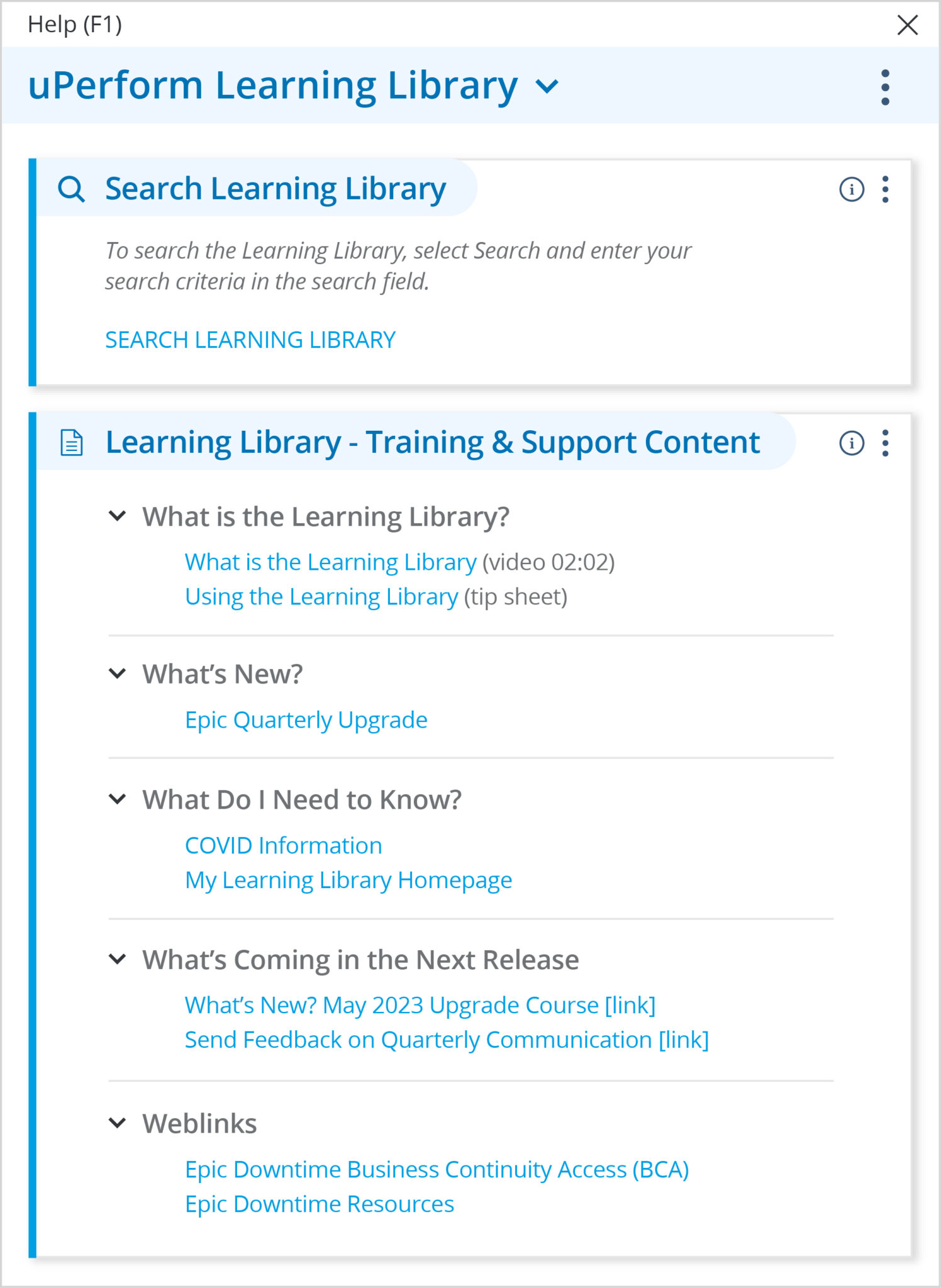Open the Epic Downtime Resources weblink
The height and width of the screenshot is (1288, 941).
click(320, 1204)
